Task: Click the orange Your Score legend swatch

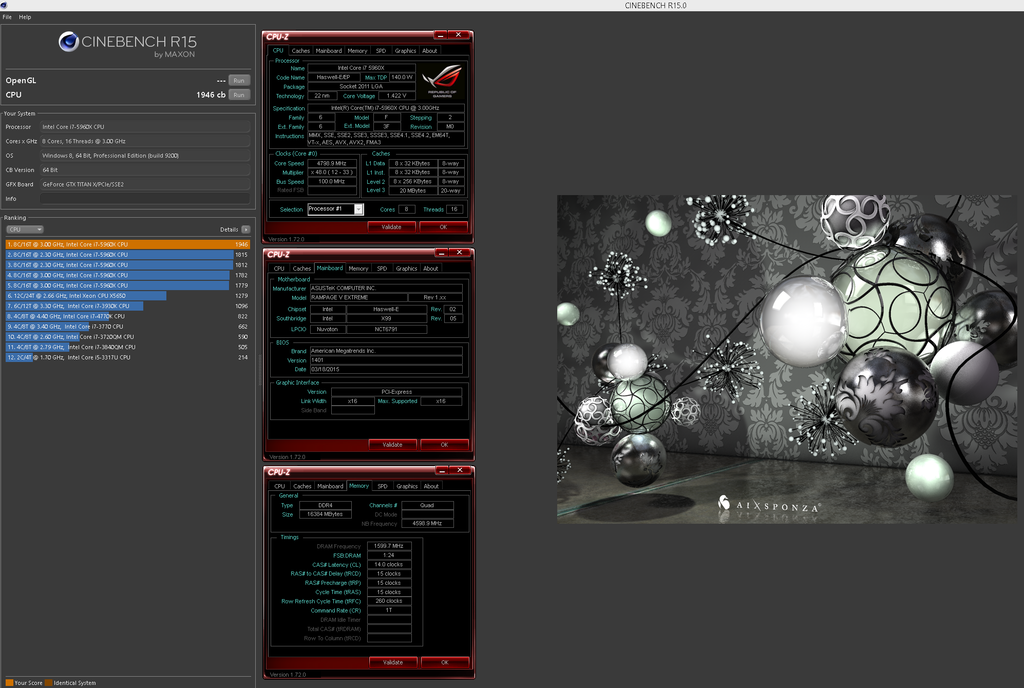Action: tap(9, 683)
